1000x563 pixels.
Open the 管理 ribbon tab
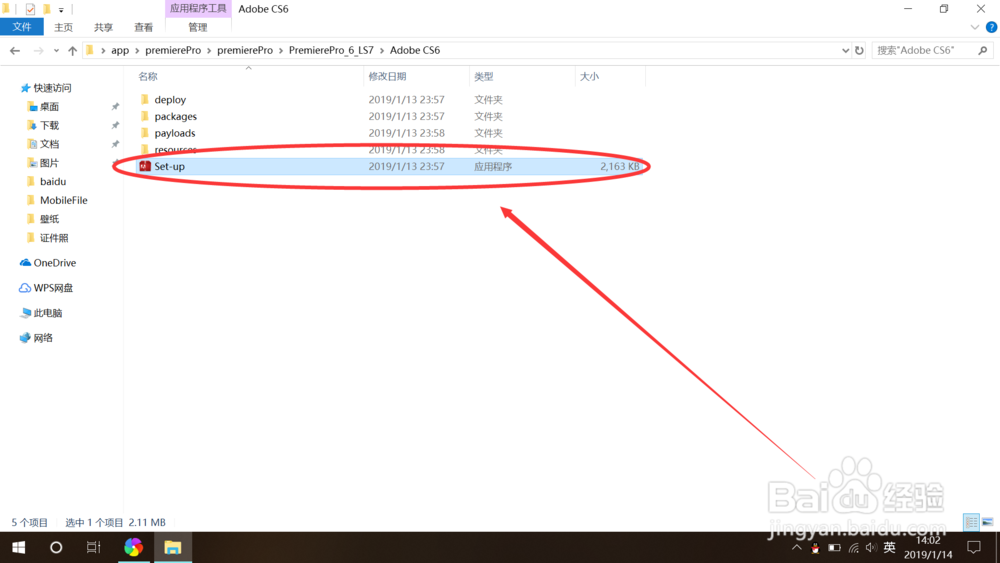pyautogui.click(x=198, y=27)
